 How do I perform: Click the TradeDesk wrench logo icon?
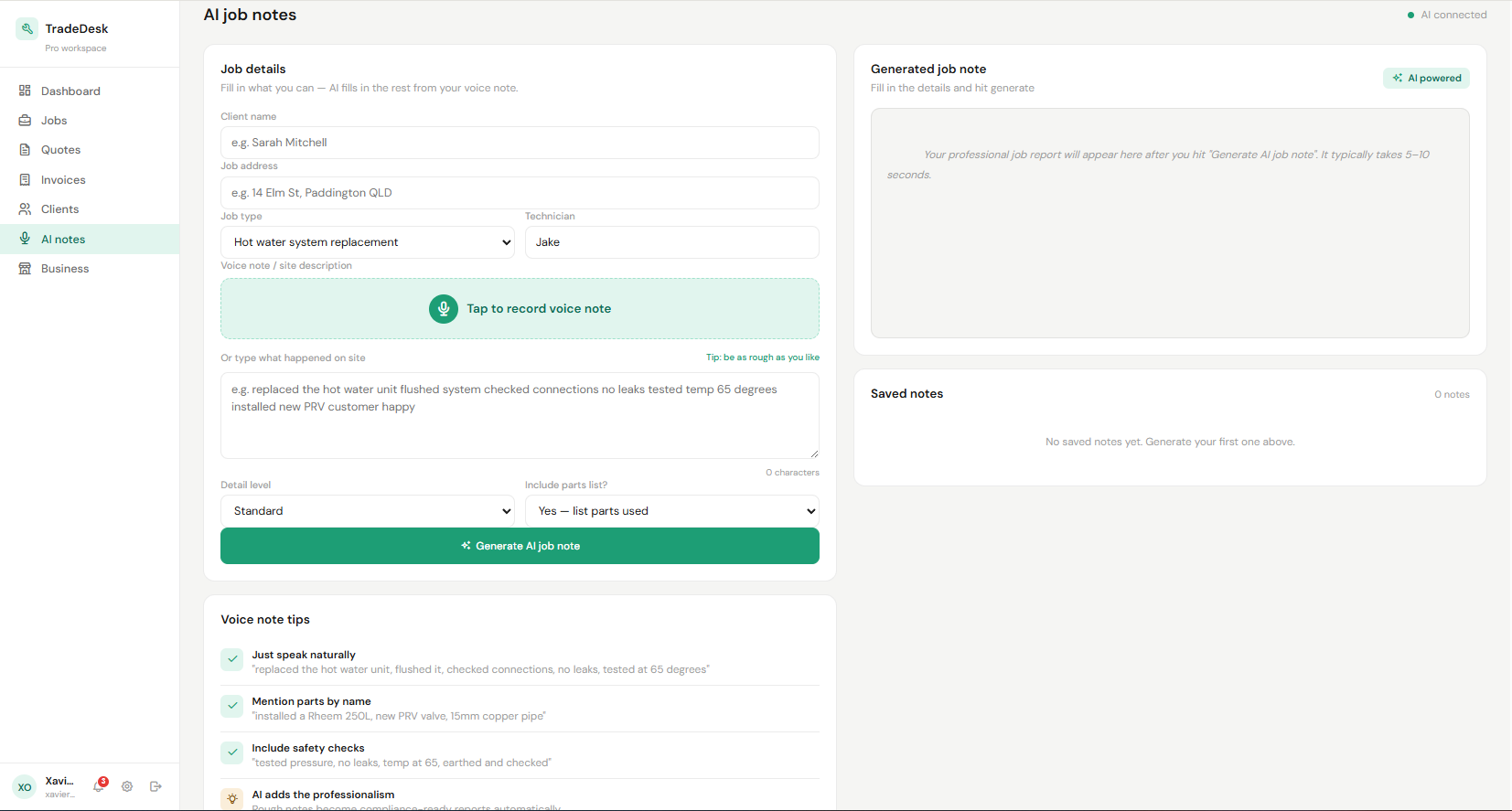tap(27, 28)
